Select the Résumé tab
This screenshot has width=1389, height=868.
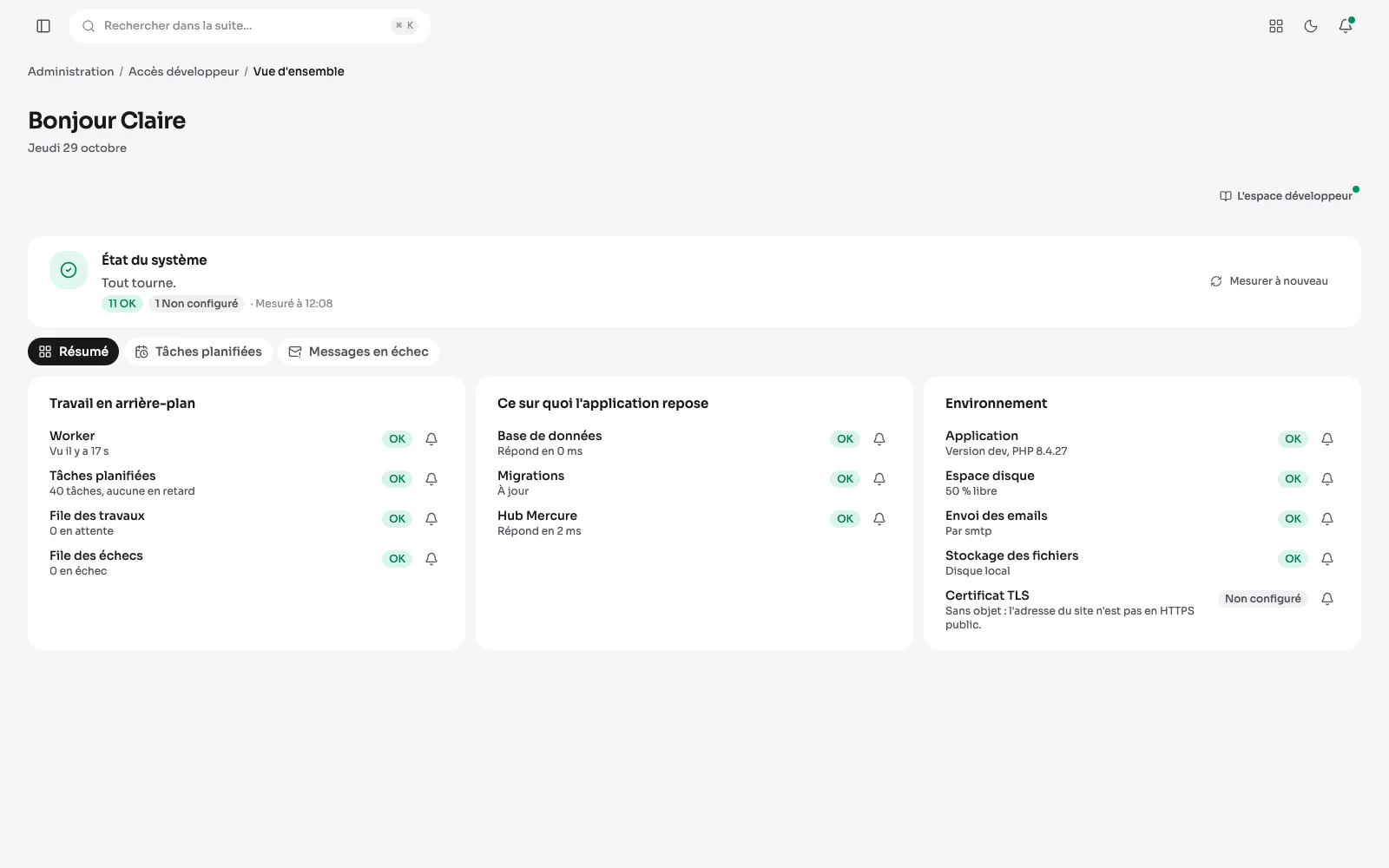pos(73,352)
